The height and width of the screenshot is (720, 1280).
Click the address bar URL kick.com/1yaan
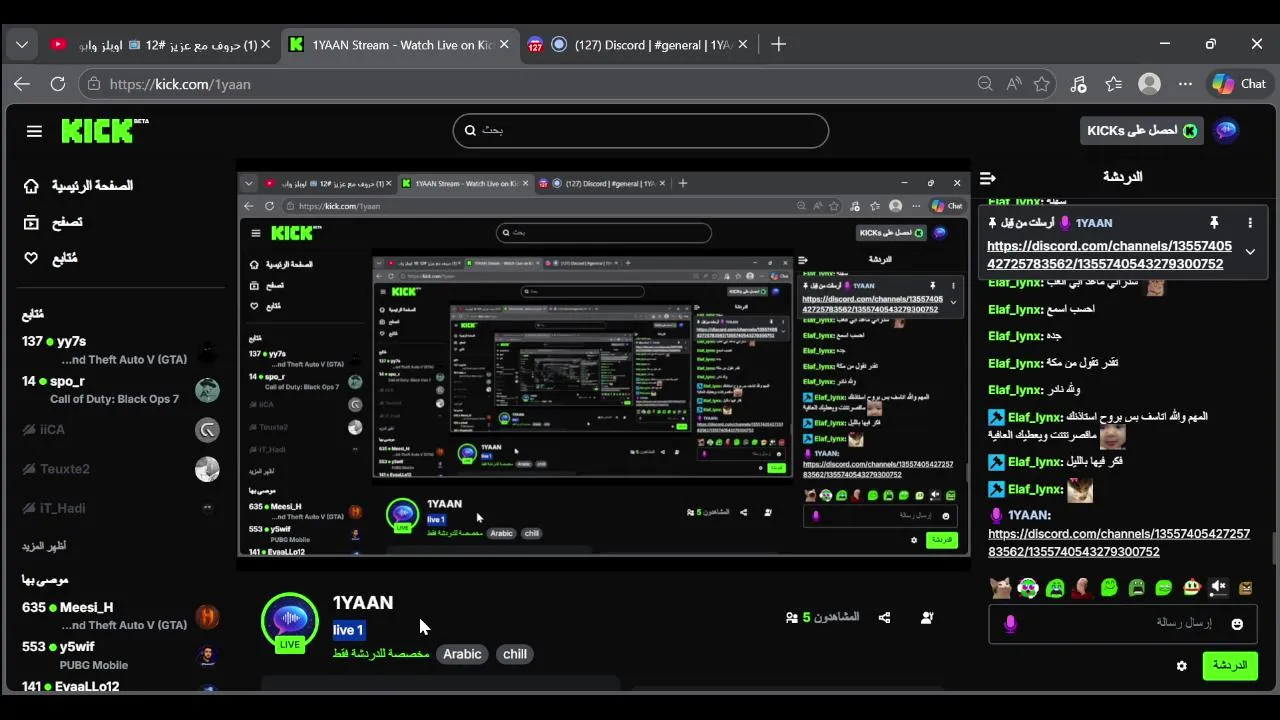(180, 84)
